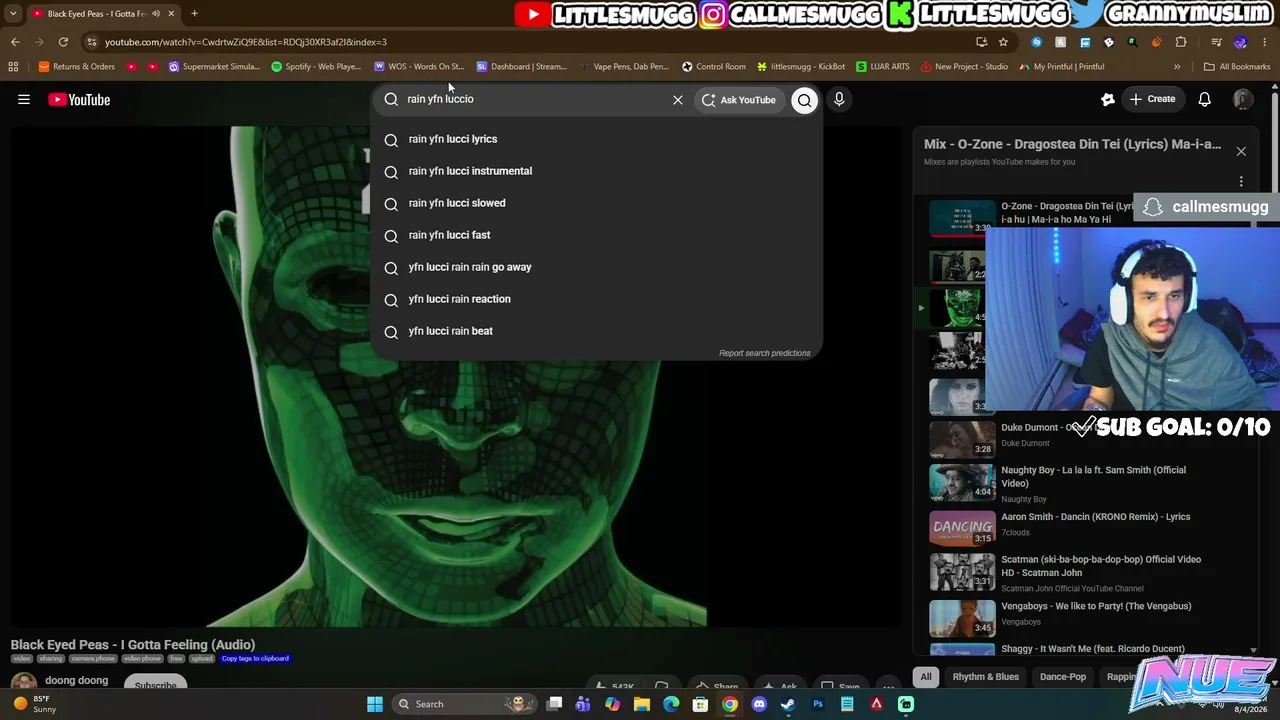Open the mix playlist three-dot options
Image resolution: width=1280 pixels, height=720 pixels.
1241,182
